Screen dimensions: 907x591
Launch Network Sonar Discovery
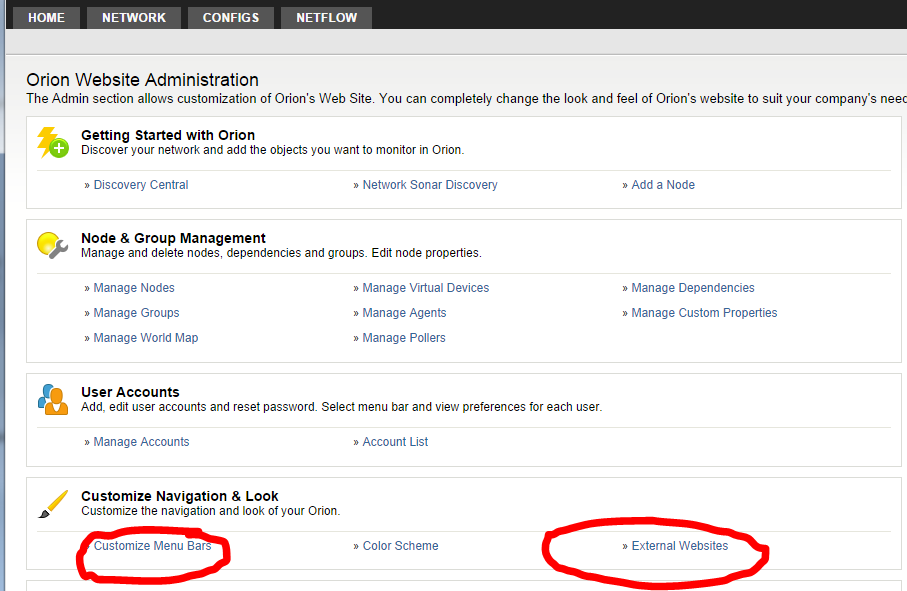(x=430, y=184)
